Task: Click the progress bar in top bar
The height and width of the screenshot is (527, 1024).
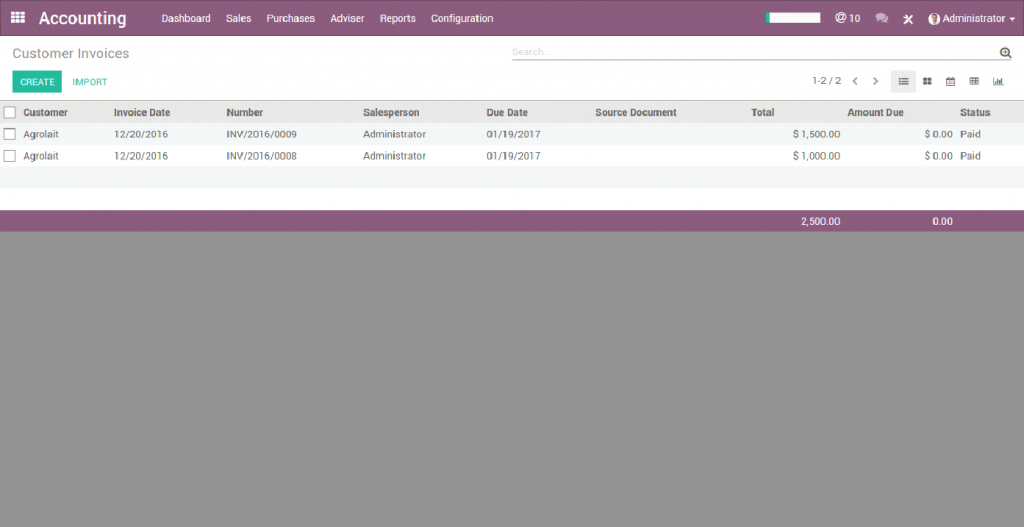Action: click(793, 18)
